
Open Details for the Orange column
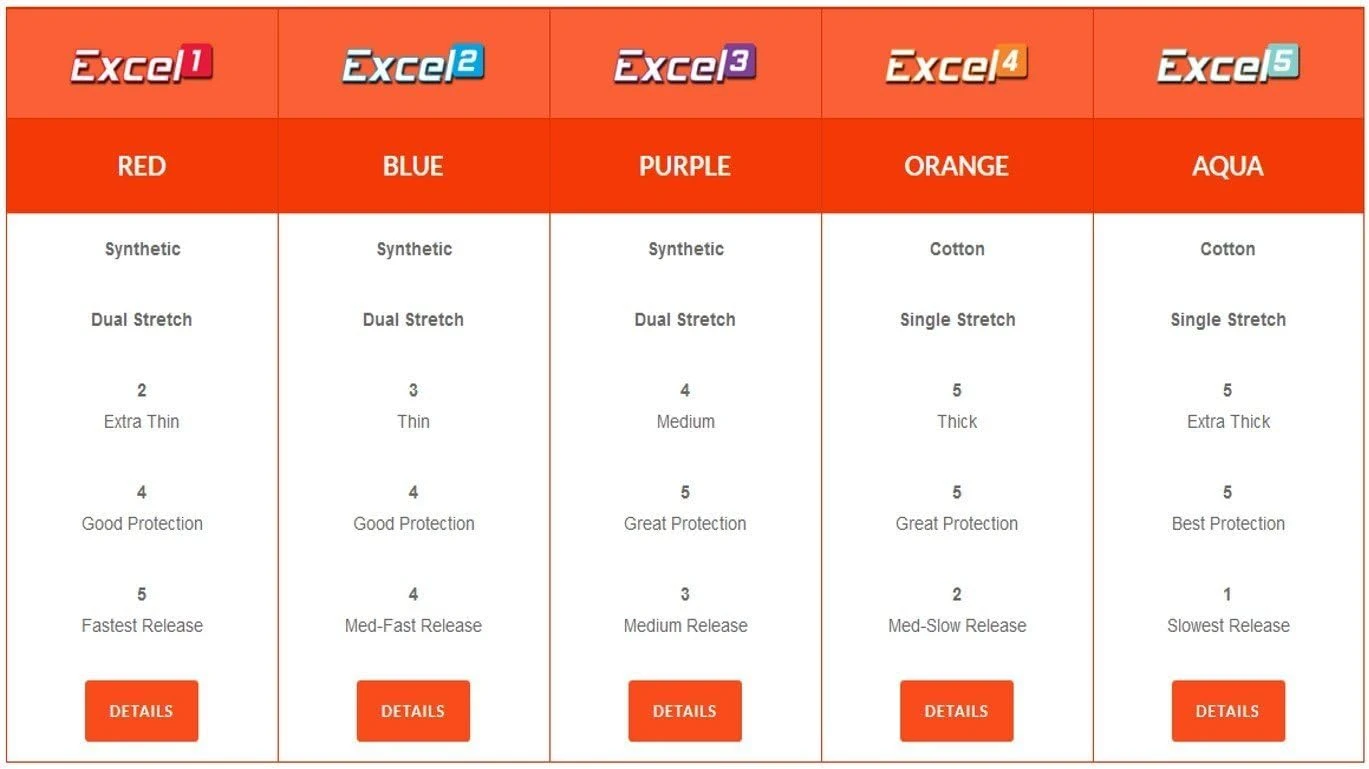click(x=957, y=711)
